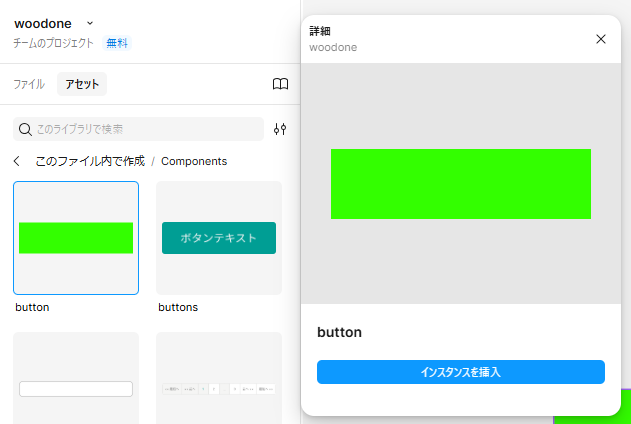Click the green rectangle in the details preview
This screenshot has height=424, width=631.
(x=461, y=184)
